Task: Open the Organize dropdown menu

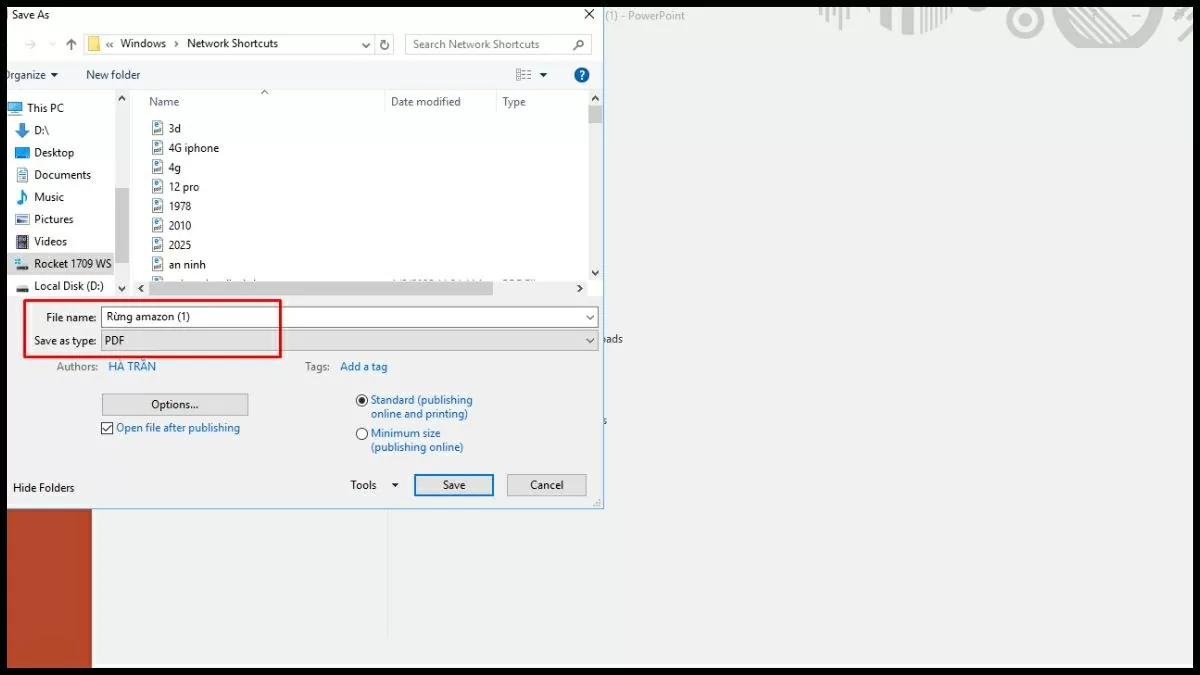Action: (x=30, y=75)
